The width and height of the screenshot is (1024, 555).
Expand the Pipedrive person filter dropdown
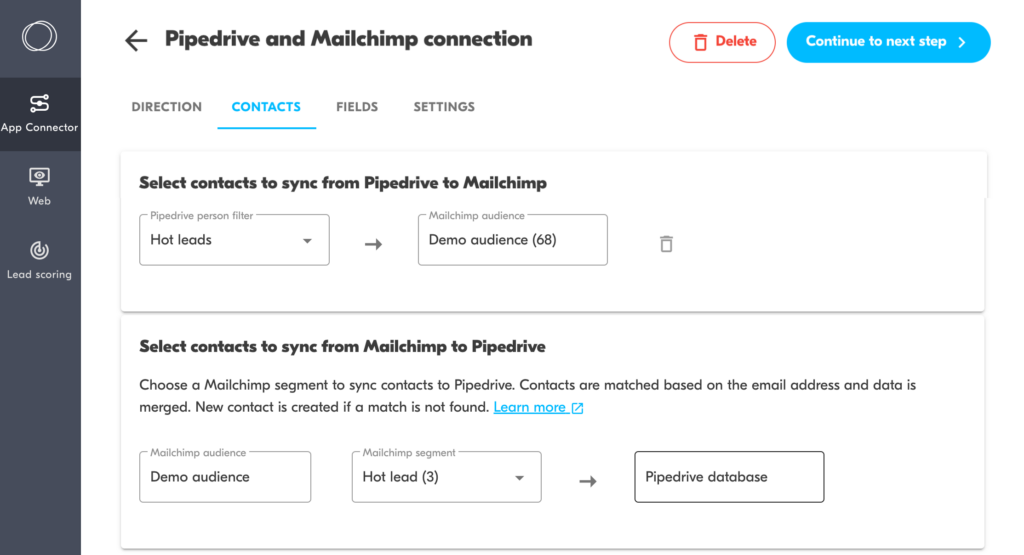coord(307,240)
